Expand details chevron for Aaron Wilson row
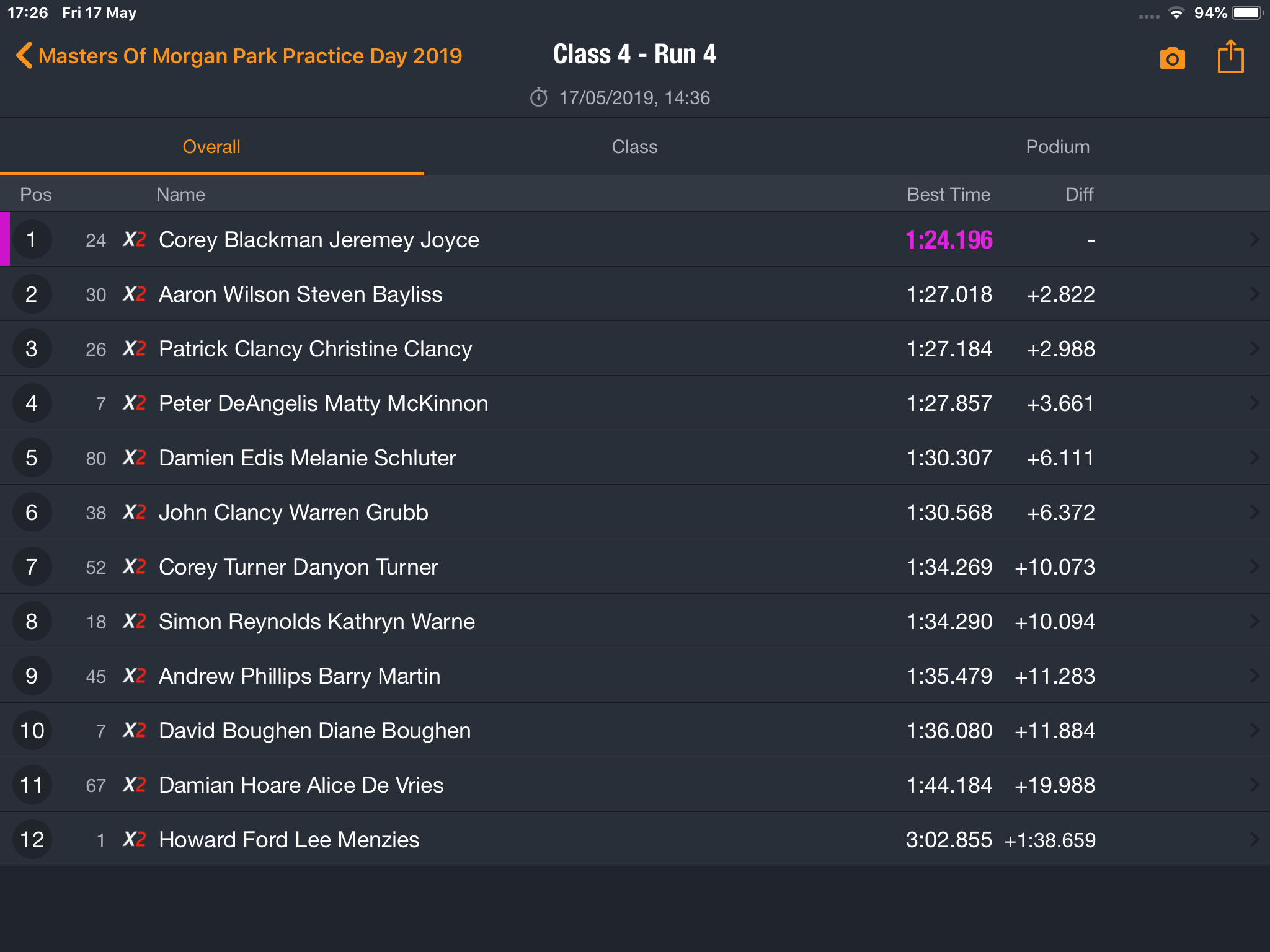 [x=1254, y=294]
